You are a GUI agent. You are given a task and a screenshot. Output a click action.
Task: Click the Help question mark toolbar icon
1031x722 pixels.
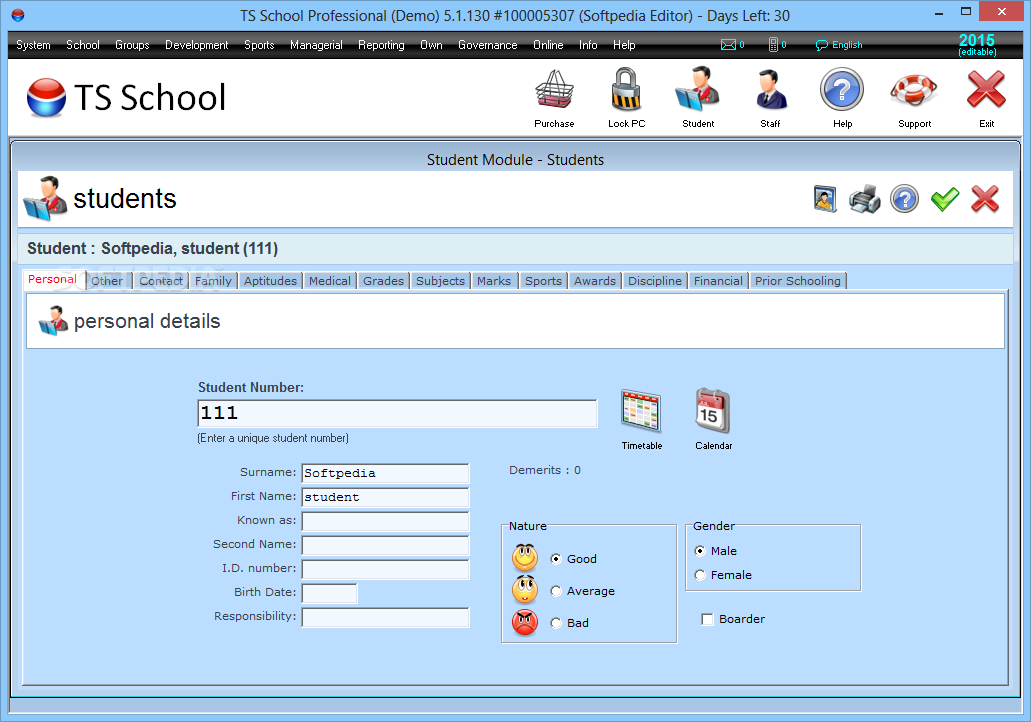click(842, 90)
